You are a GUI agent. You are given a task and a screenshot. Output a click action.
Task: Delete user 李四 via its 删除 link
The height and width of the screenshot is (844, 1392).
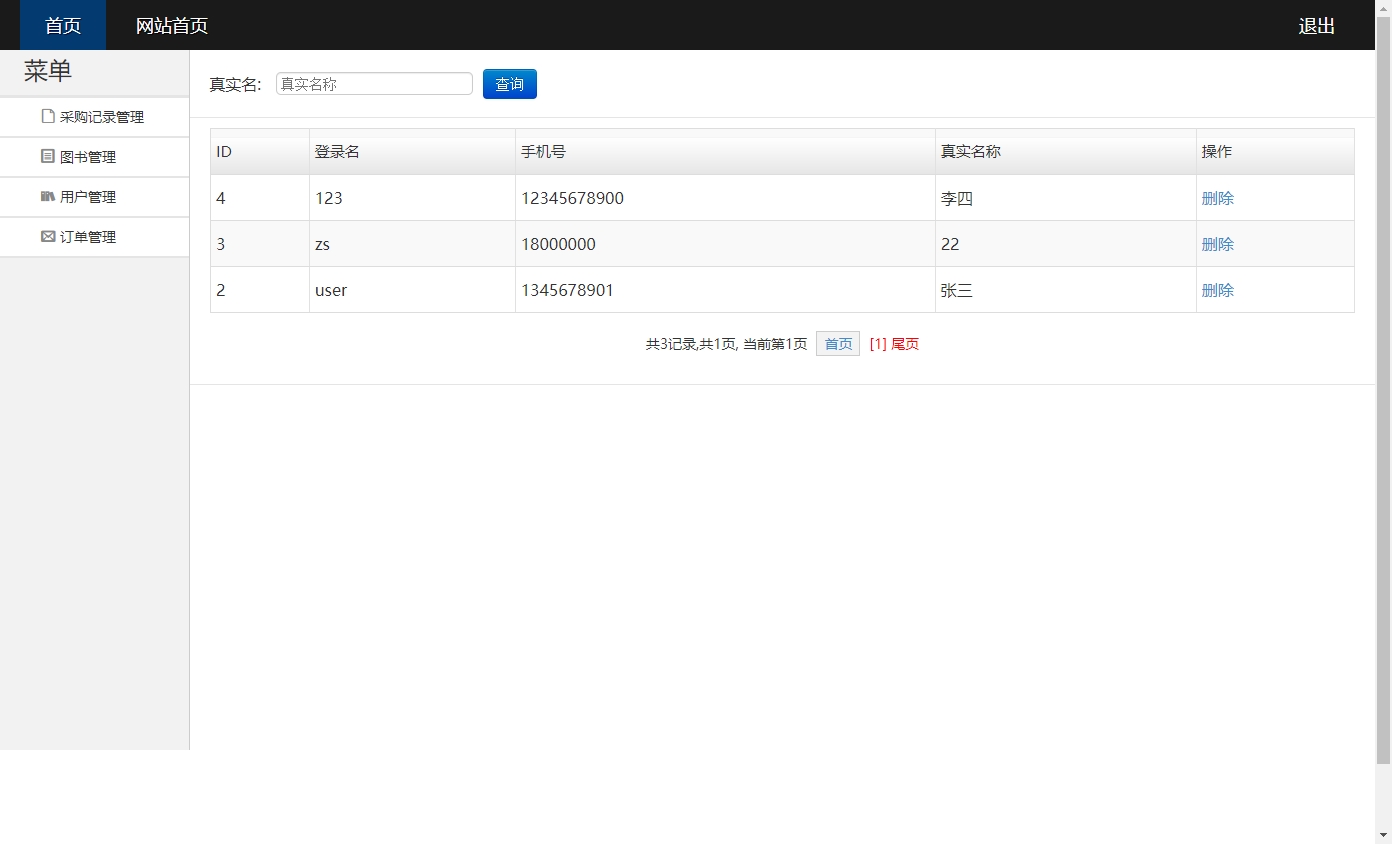click(1217, 198)
